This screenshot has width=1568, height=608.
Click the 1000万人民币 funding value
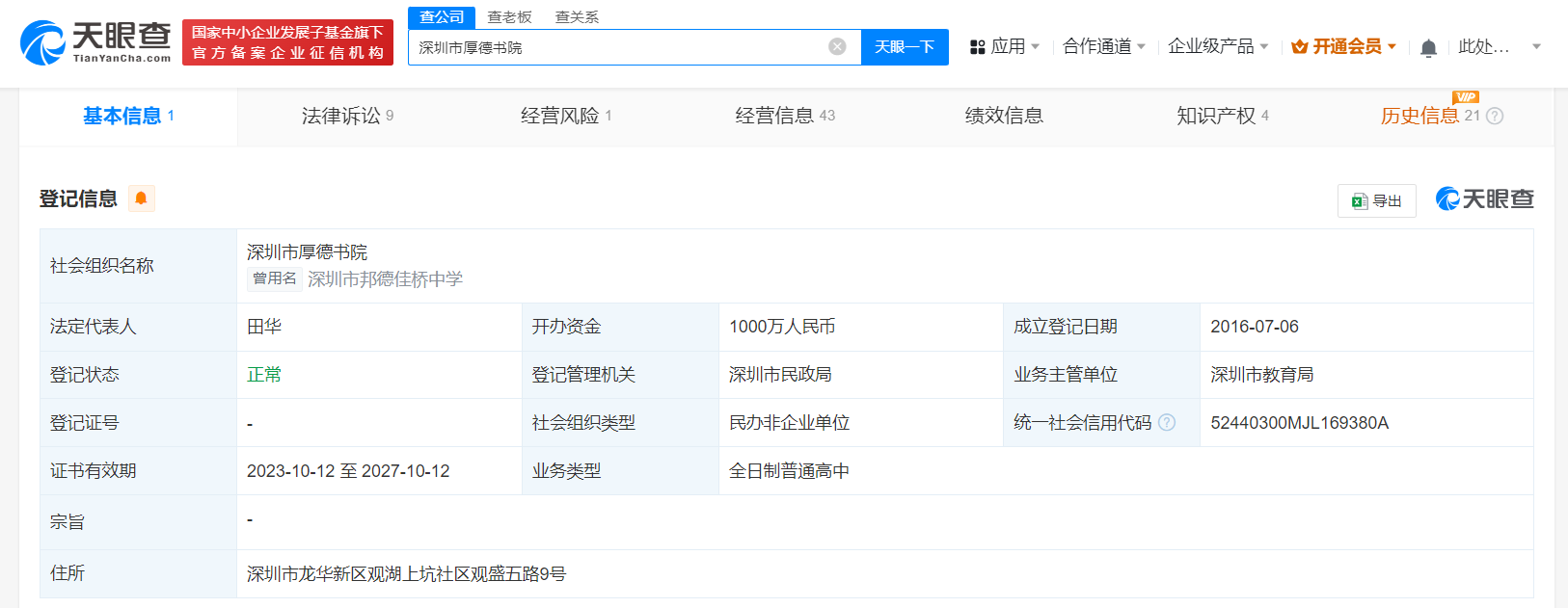pos(782,327)
